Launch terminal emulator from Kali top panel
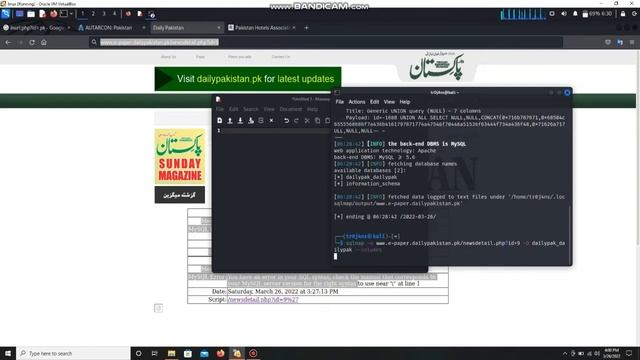 64,14
